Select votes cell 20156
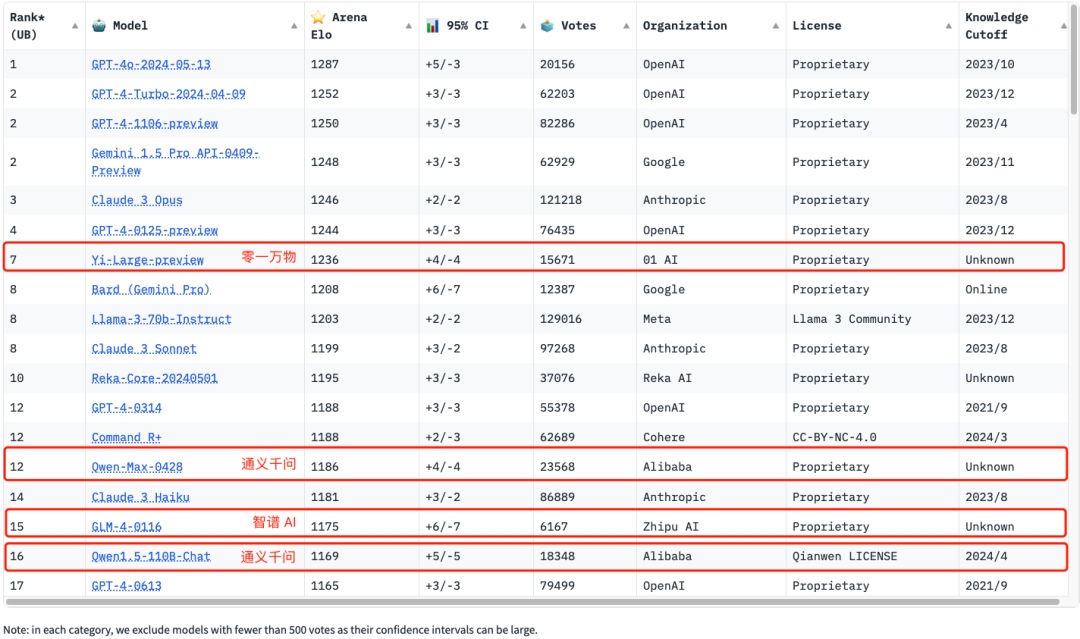This screenshot has height=639, width=1080. click(557, 64)
